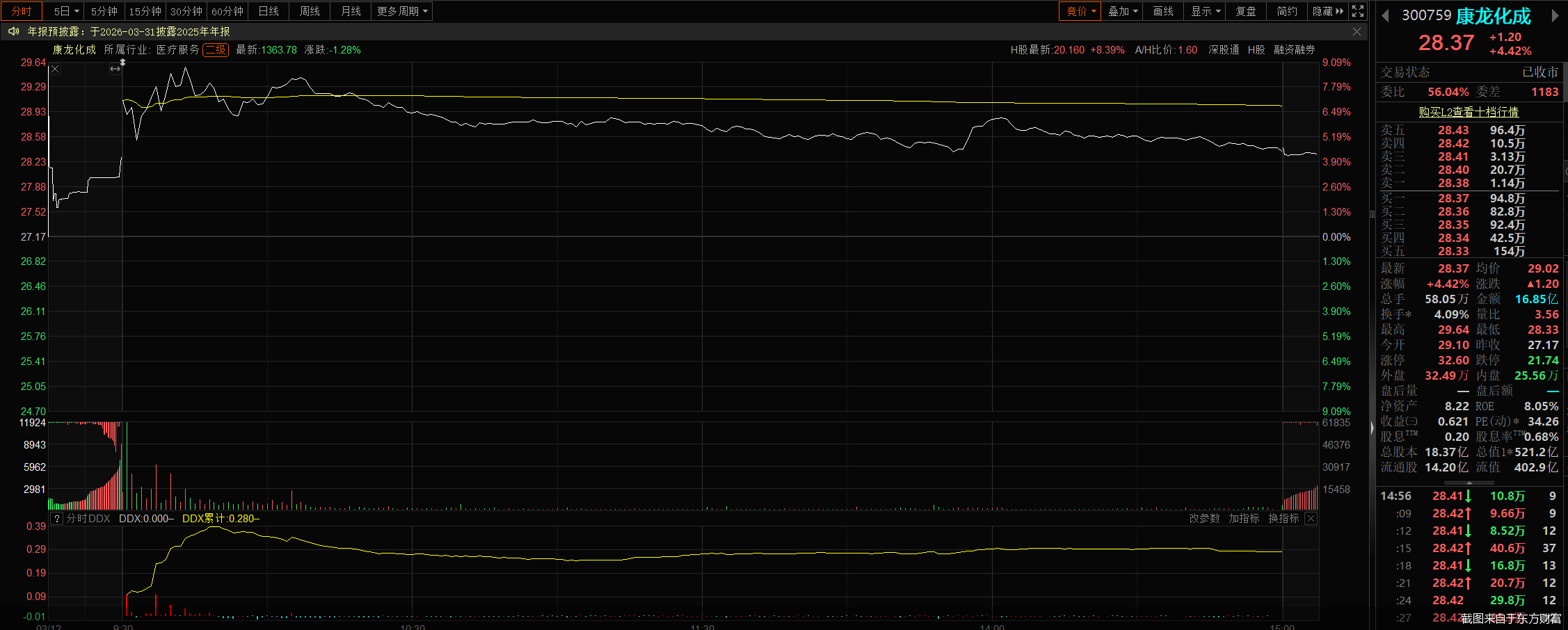Toggle the 简约 simple mode
The width and height of the screenshot is (1568, 630).
tap(1287, 11)
